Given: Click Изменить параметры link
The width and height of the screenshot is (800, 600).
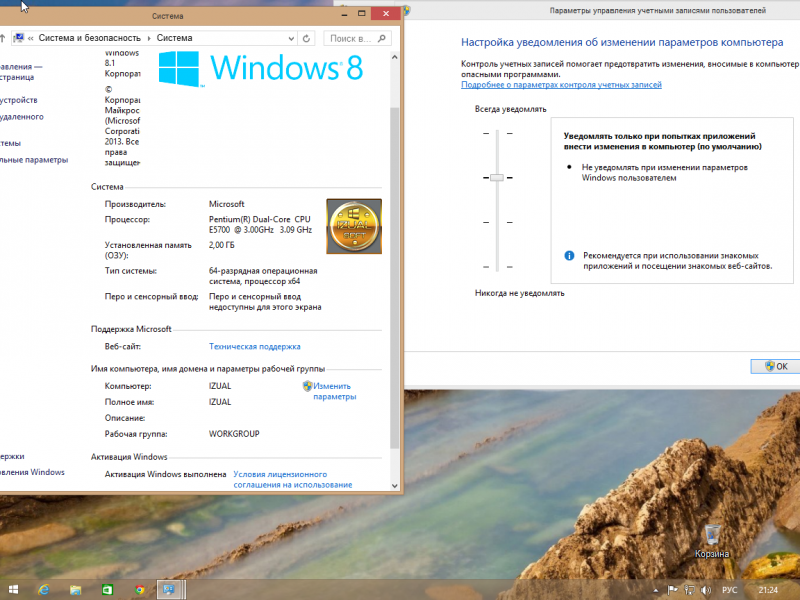Looking at the screenshot, I should 335,391.
